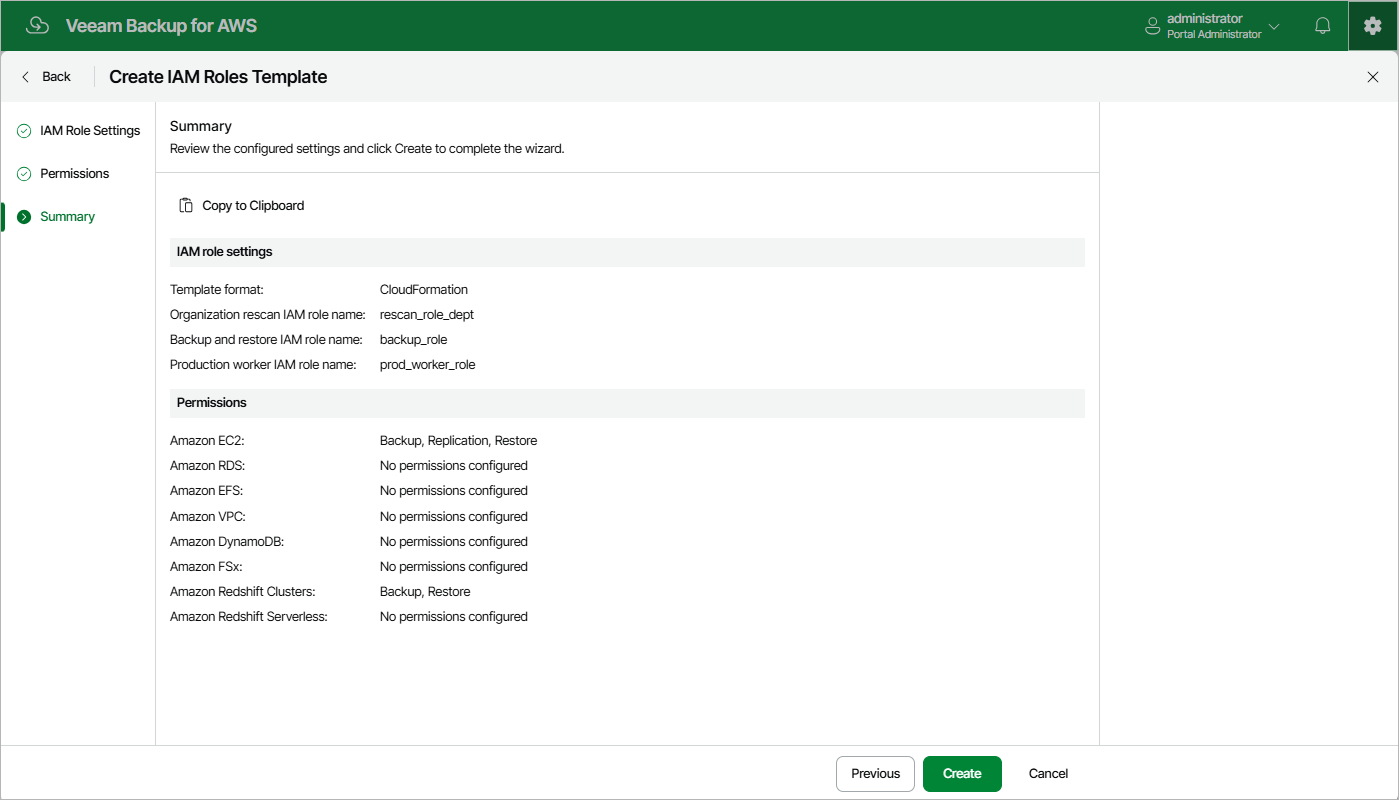Click Redshift Clusters Backup, Restore value

[425, 592]
